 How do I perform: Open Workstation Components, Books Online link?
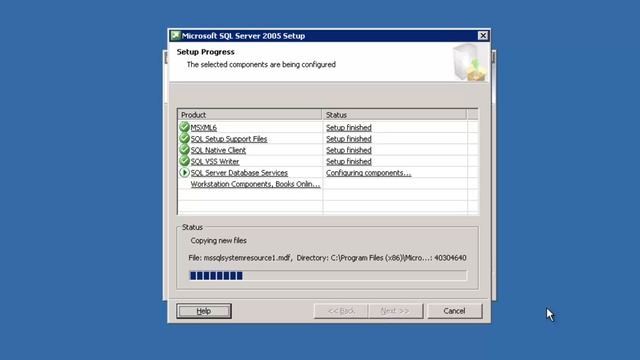pos(255,184)
